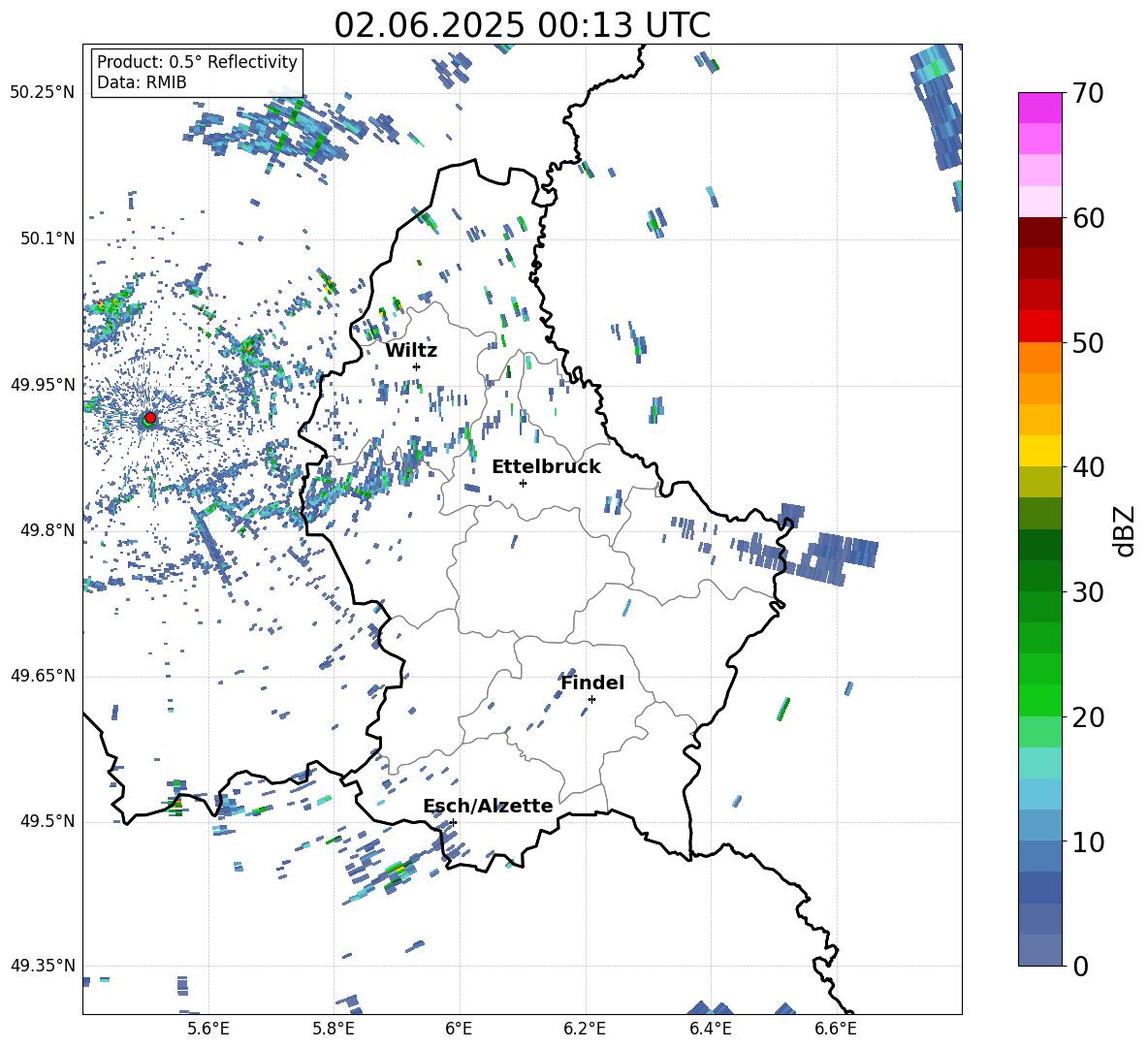This screenshot has width=1148, height=1048.
Task: Click the colorbar tick value 70
Action: point(1087,93)
